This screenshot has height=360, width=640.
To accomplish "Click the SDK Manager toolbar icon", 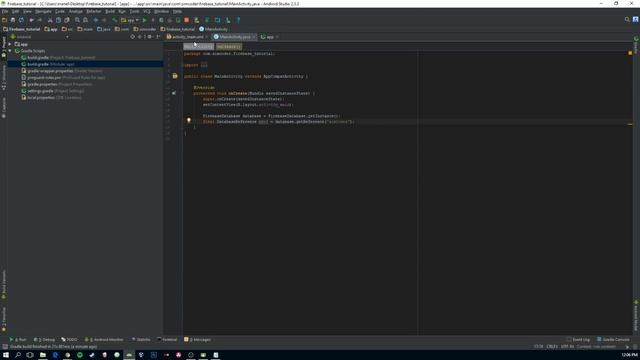I will 228,20.
